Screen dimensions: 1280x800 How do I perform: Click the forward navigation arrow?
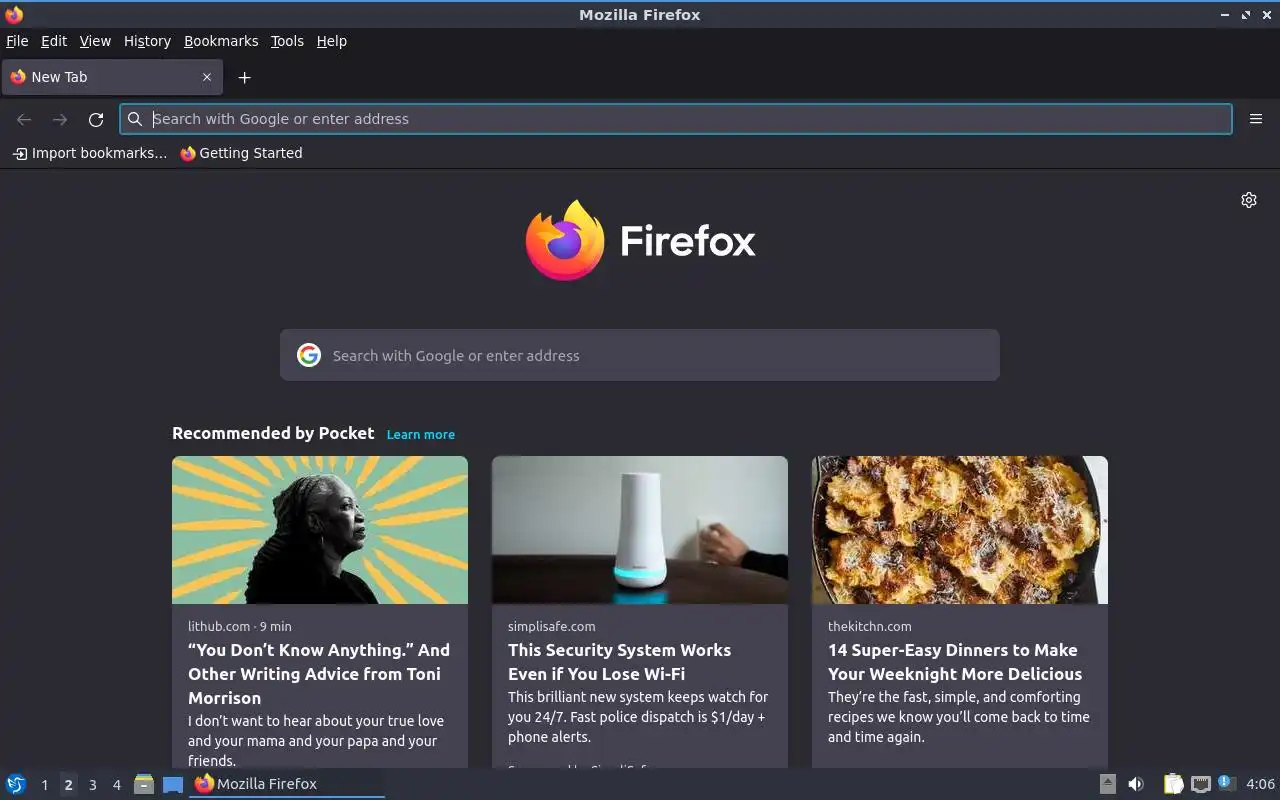click(60, 119)
